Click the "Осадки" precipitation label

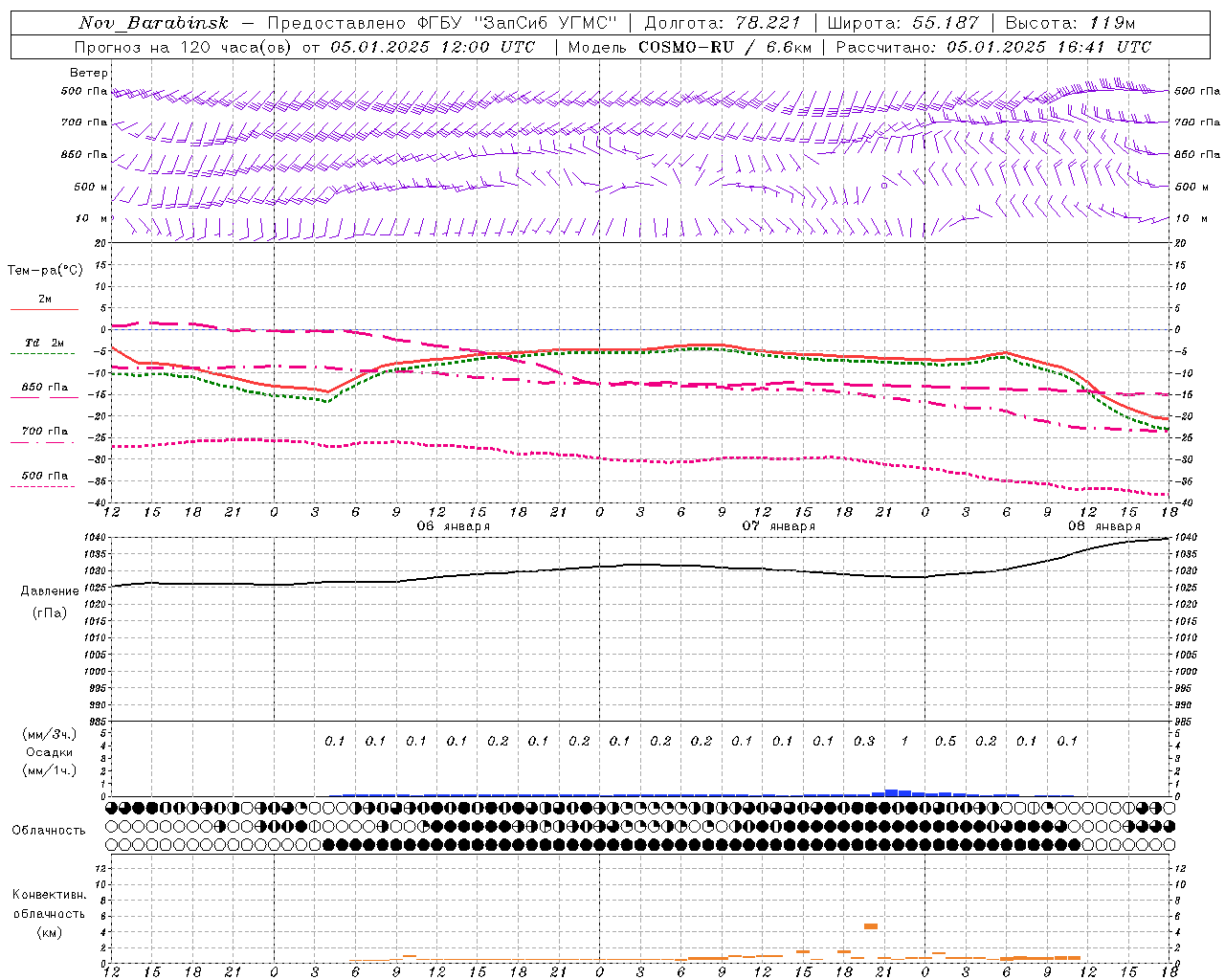pyautogui.click(x=50, y=752)
